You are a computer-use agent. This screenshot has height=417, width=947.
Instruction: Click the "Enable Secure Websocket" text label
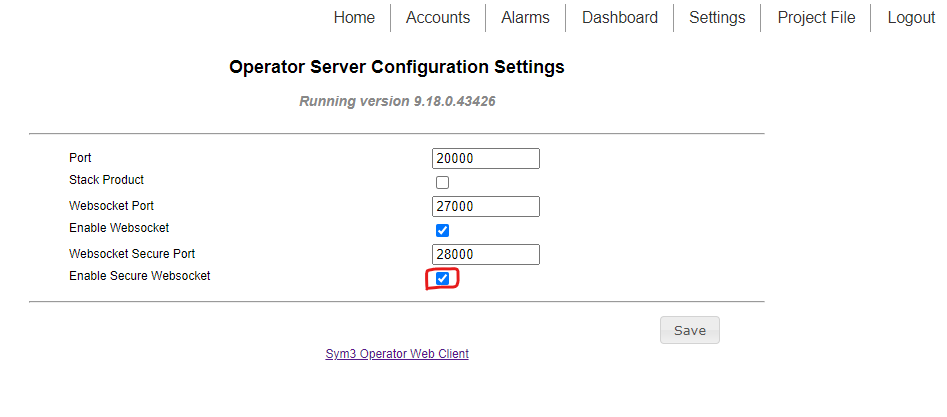[140, 276]
